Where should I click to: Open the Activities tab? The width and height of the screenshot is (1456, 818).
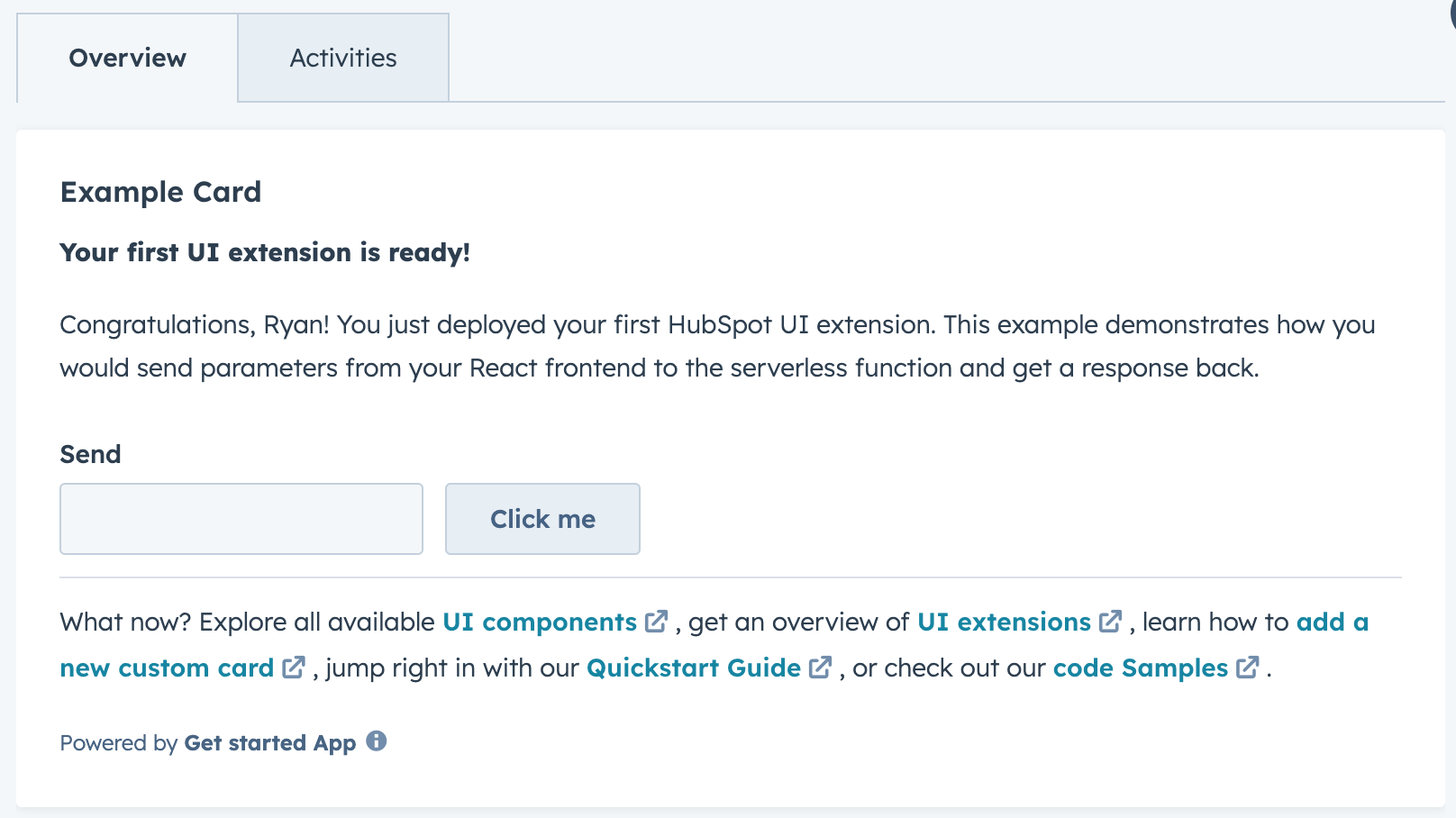pyautogui.click(x=343, y=58)
